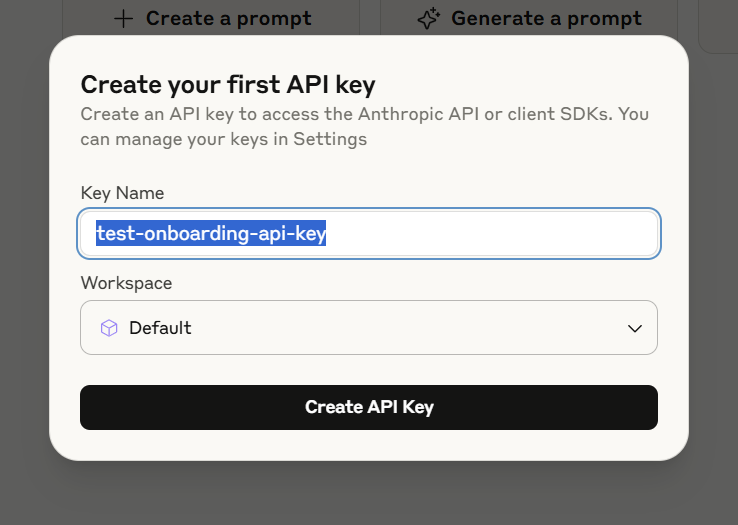Click the "Create your first API key" heading
This screenshot has width=738, height=525.
pyautogui.click(x=228, y=84)
